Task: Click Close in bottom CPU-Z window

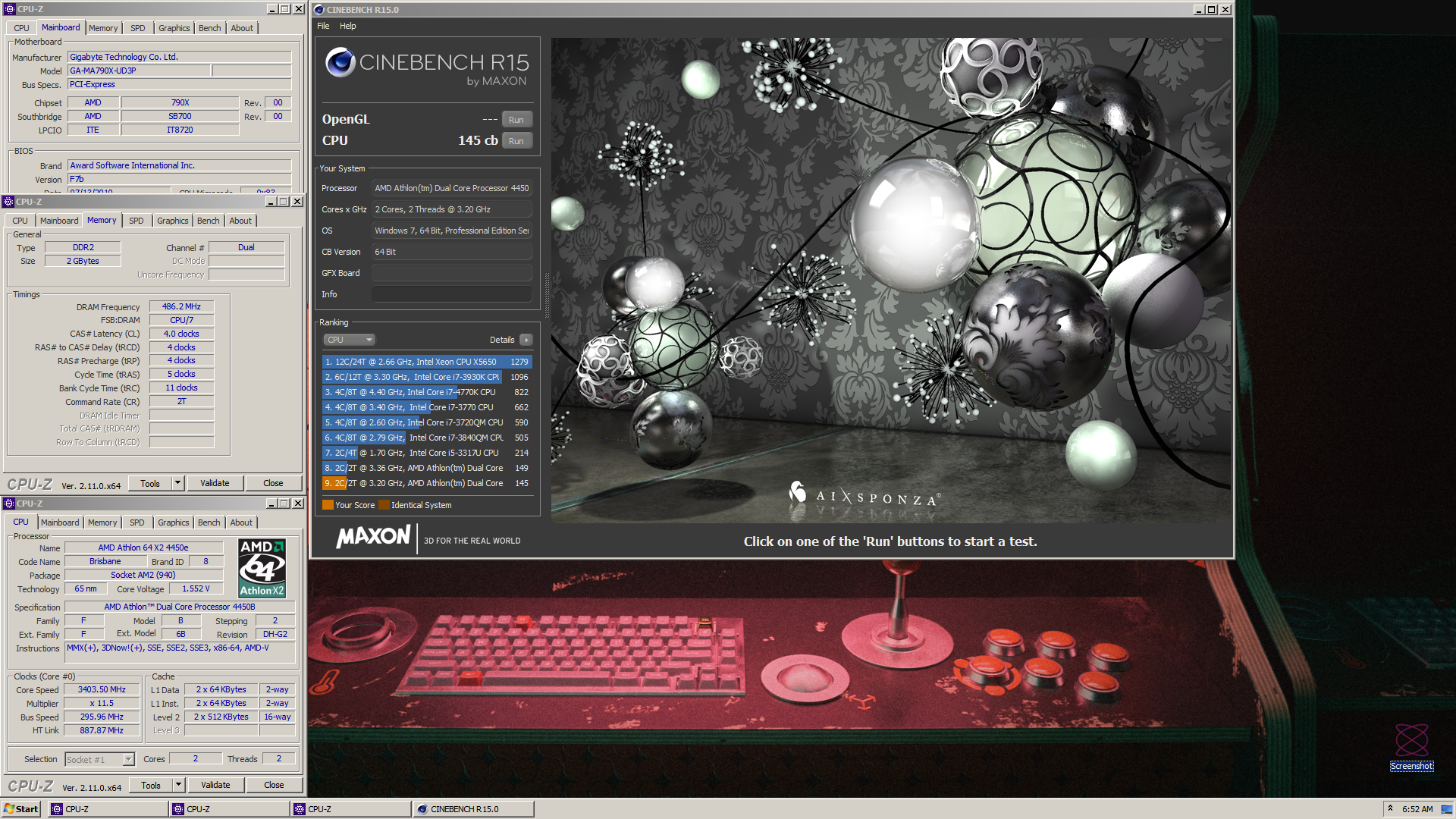Action: tap(274, 785)
